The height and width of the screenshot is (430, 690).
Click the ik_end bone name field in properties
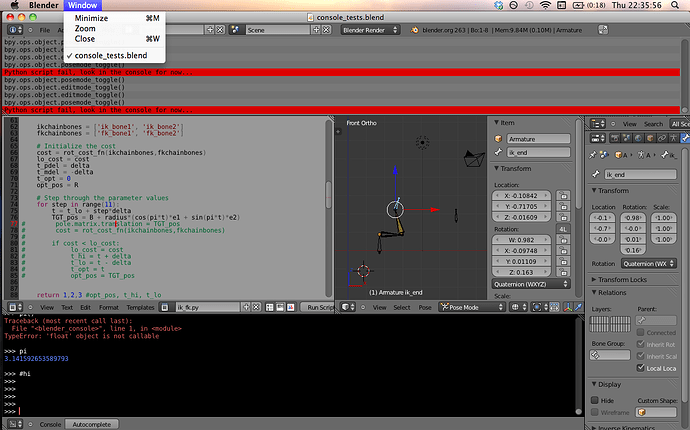click(640, 175)
